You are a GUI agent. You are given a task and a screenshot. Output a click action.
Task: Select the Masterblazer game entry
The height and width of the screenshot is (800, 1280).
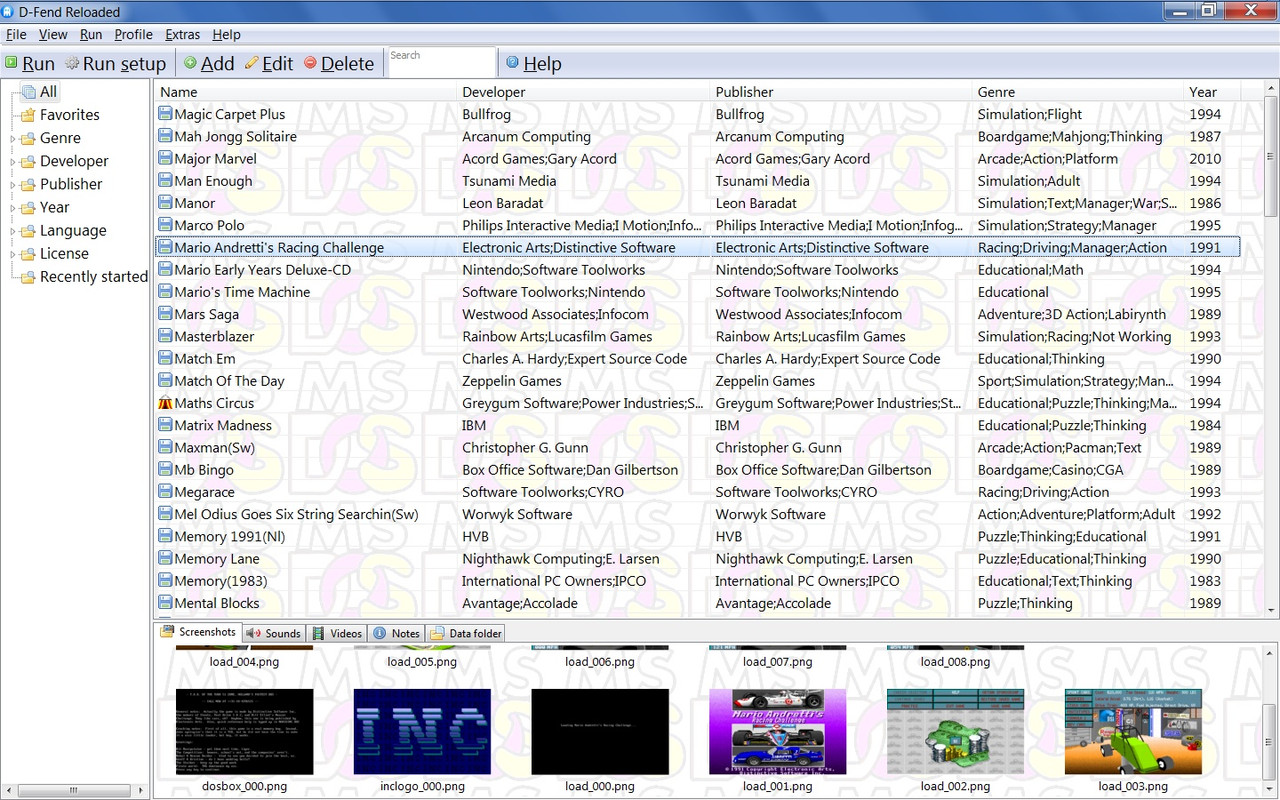(214, 336)
